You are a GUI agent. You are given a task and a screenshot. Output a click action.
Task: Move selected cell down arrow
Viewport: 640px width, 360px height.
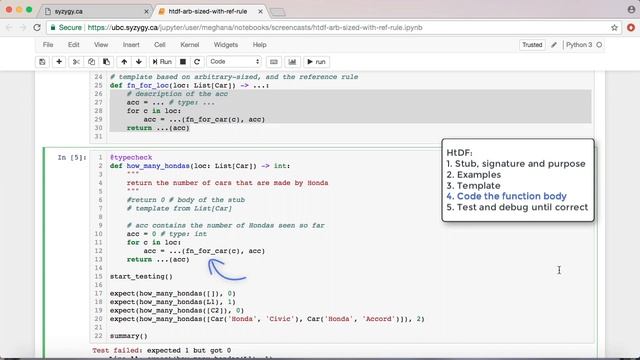click(139, 62)
